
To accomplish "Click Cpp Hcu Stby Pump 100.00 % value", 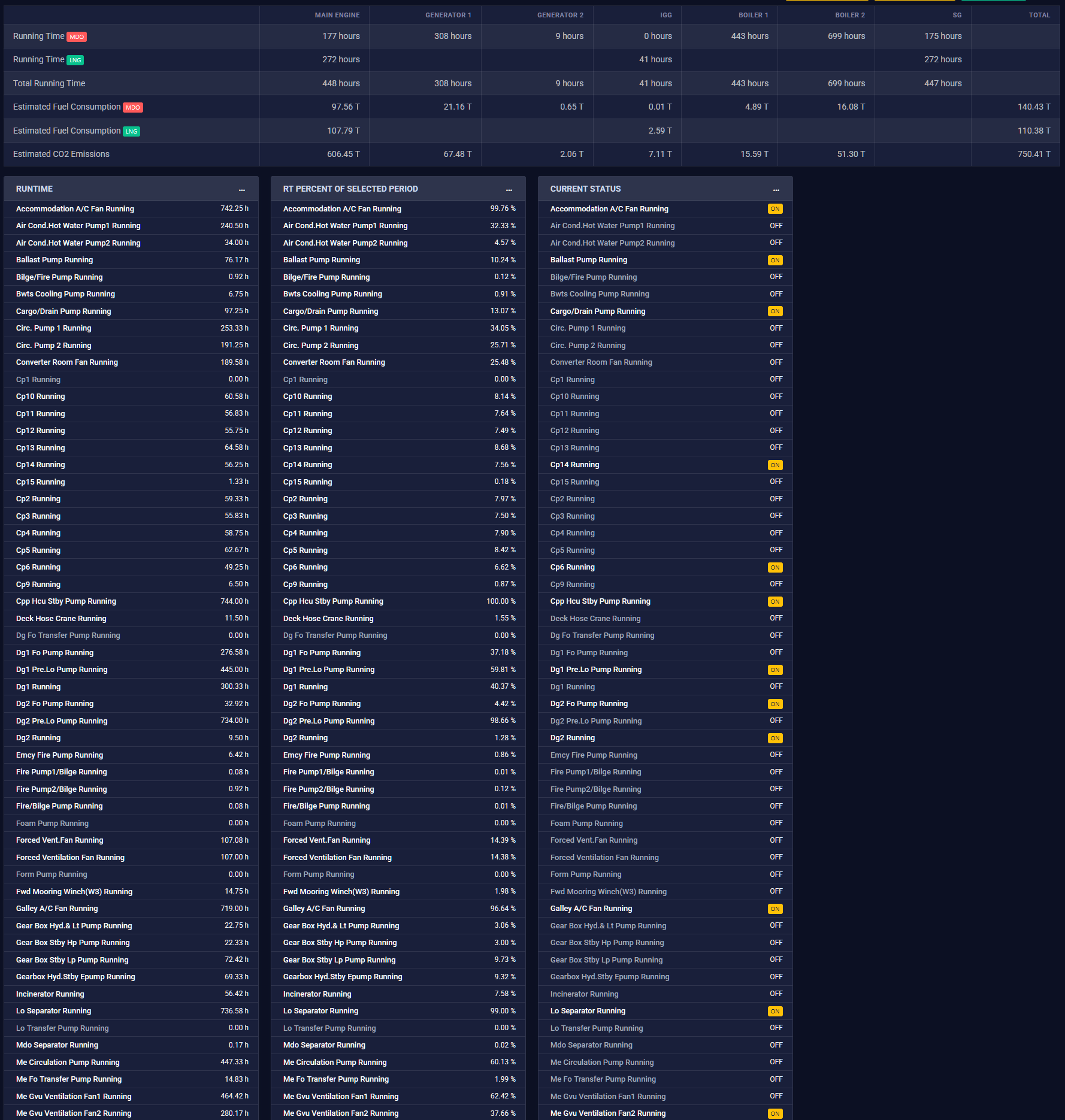I will point(501,601).
